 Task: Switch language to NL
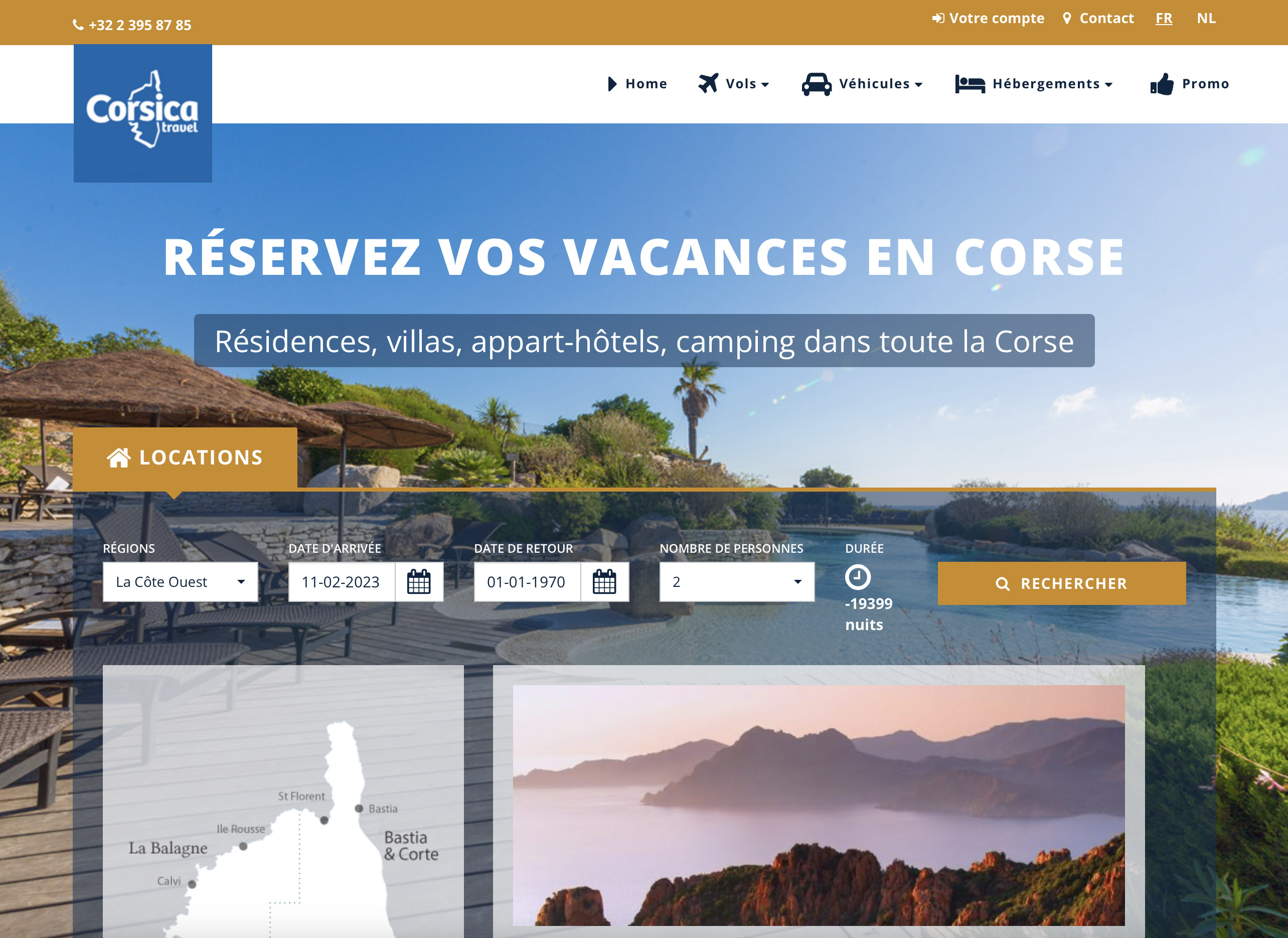(1206, 18)
